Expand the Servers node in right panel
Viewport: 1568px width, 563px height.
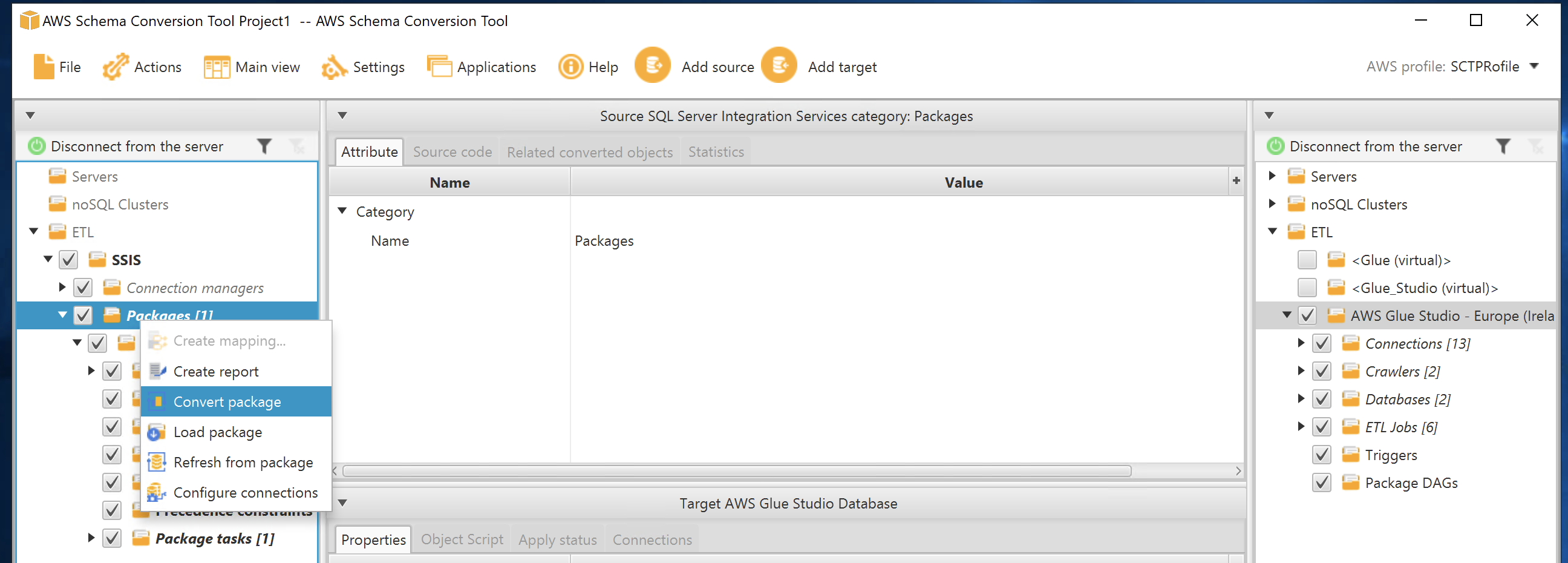click(1273, 176)
